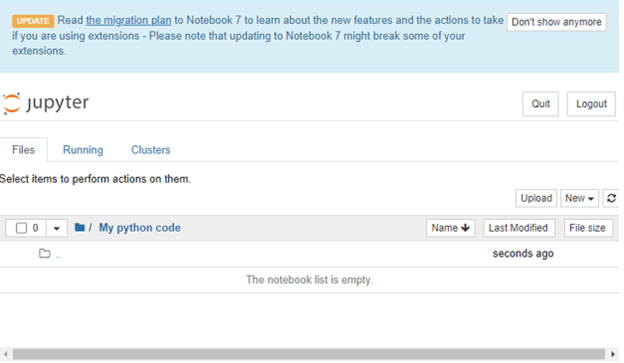Open the migration plan link
Viewport: 624px width, 363px height.
129,20
